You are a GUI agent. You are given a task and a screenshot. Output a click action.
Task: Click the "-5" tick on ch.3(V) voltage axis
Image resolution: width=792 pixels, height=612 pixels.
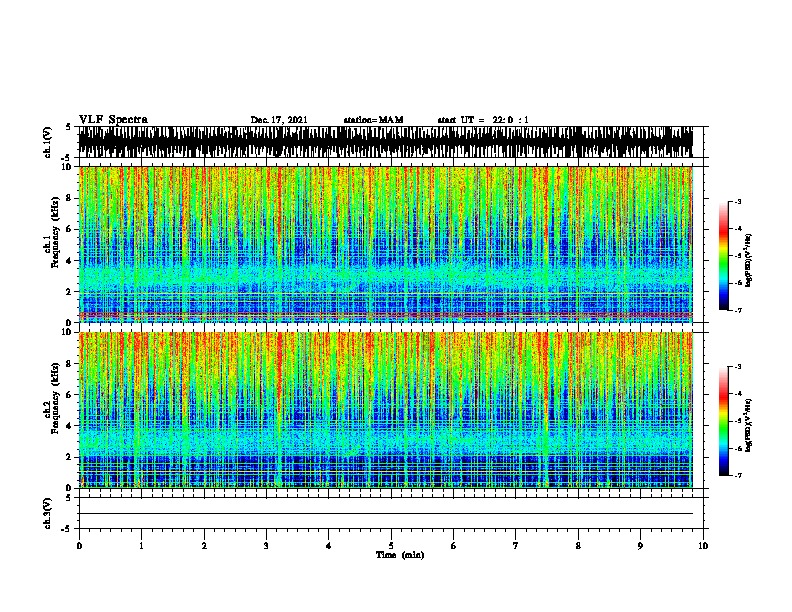(x=67, y=529)
